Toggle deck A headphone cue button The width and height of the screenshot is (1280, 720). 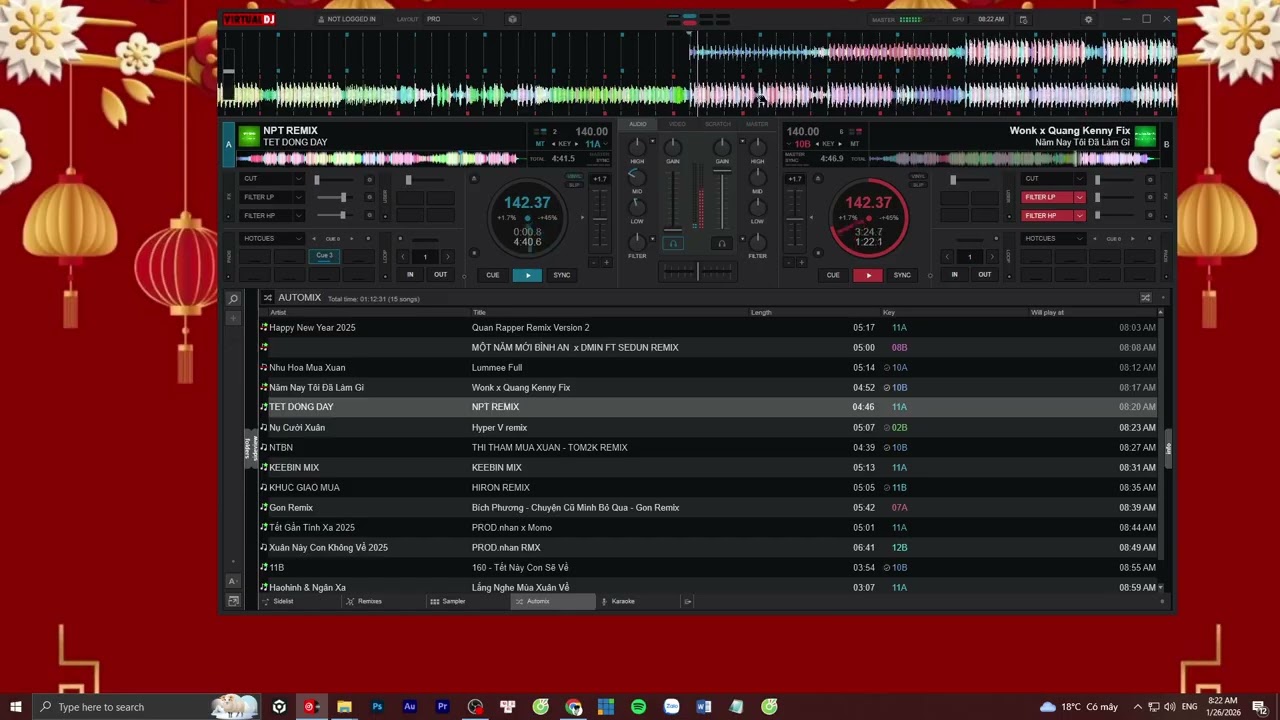673,243
